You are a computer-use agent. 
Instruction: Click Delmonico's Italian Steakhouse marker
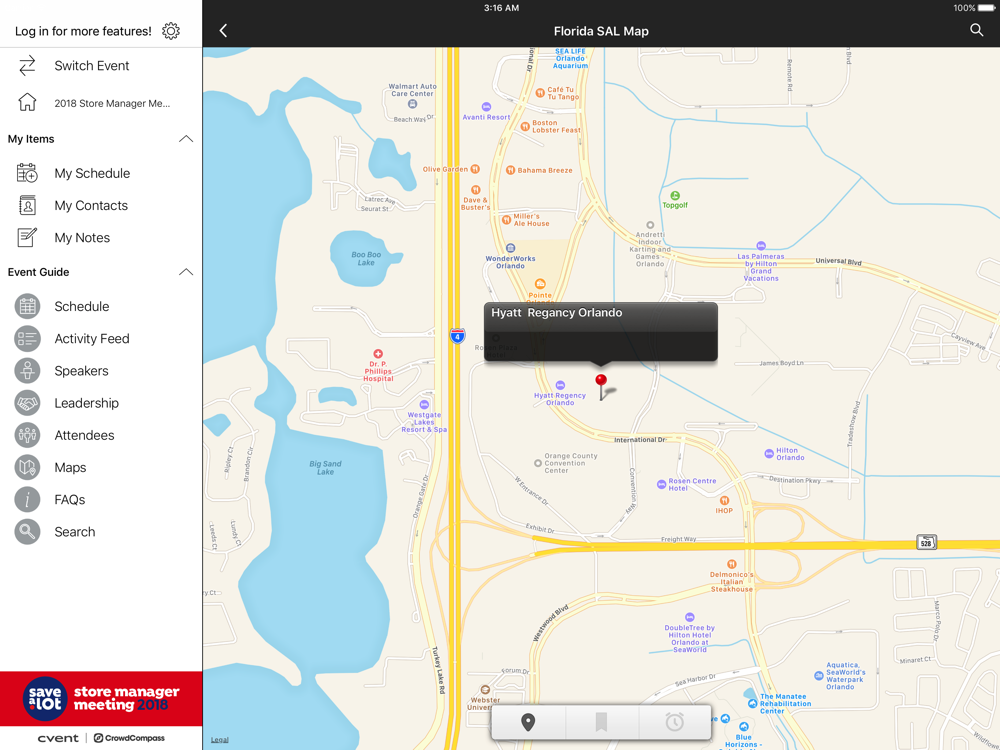[732, 564]
